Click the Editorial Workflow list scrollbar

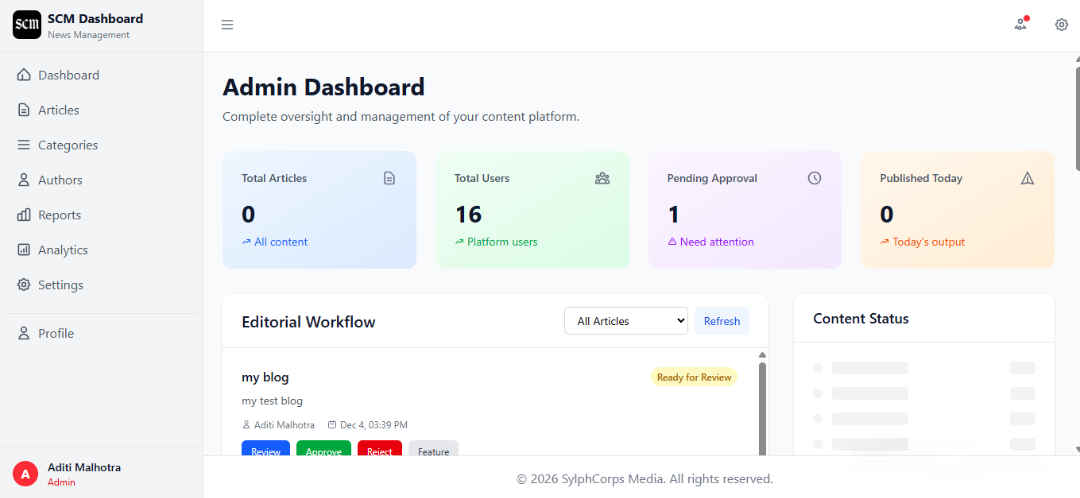click(x=762, y=410)
